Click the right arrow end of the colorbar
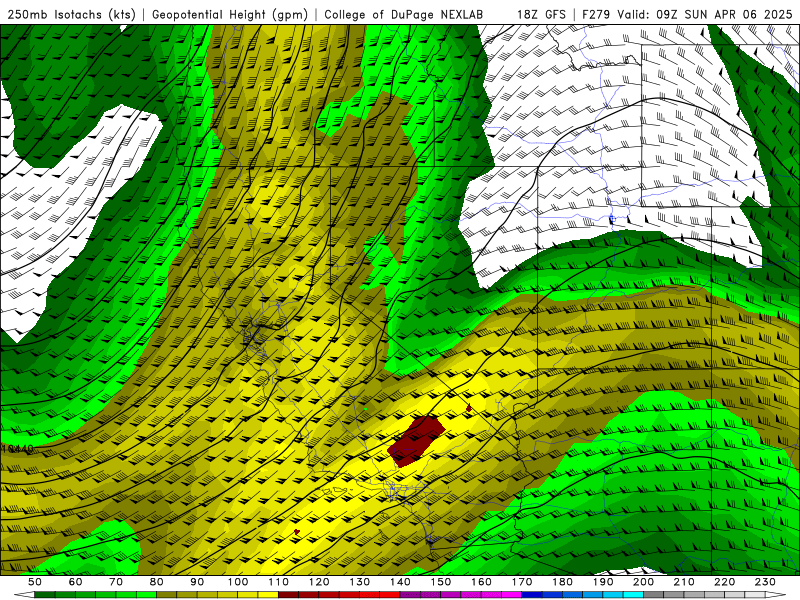Viewport: 800px width, 600px height. 776,595
